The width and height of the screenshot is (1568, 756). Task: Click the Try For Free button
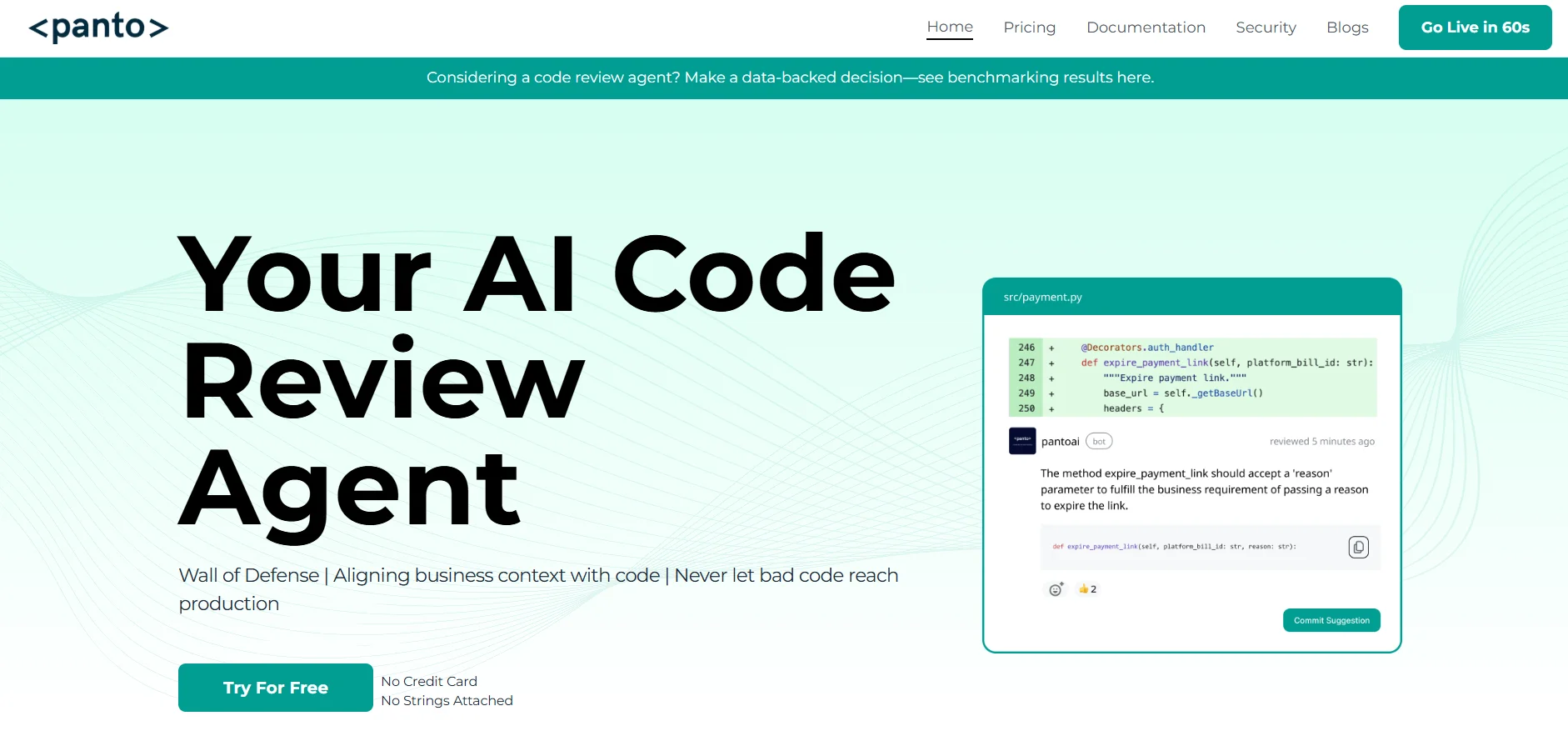tap(275, 688)
